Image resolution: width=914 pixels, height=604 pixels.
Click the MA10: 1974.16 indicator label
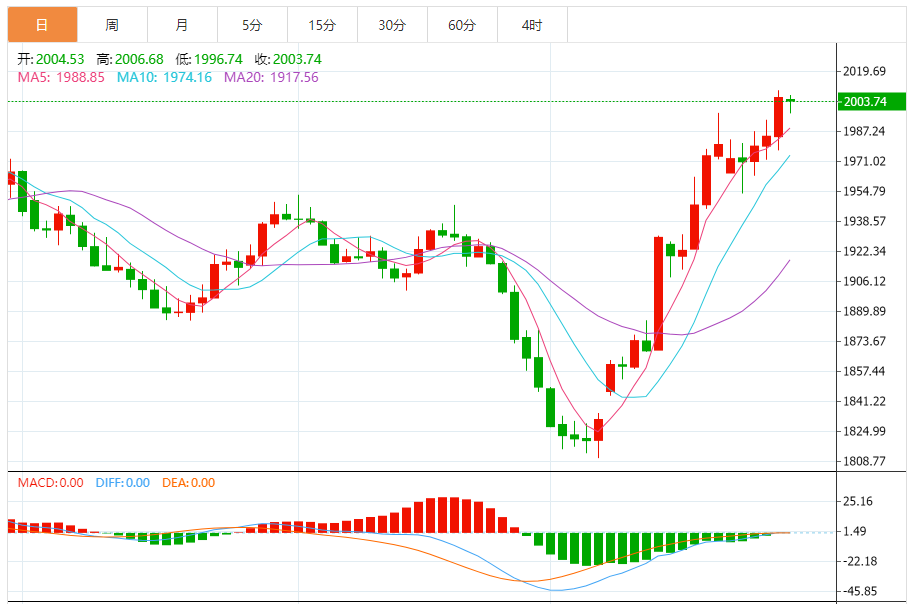(x=164, y=77)
